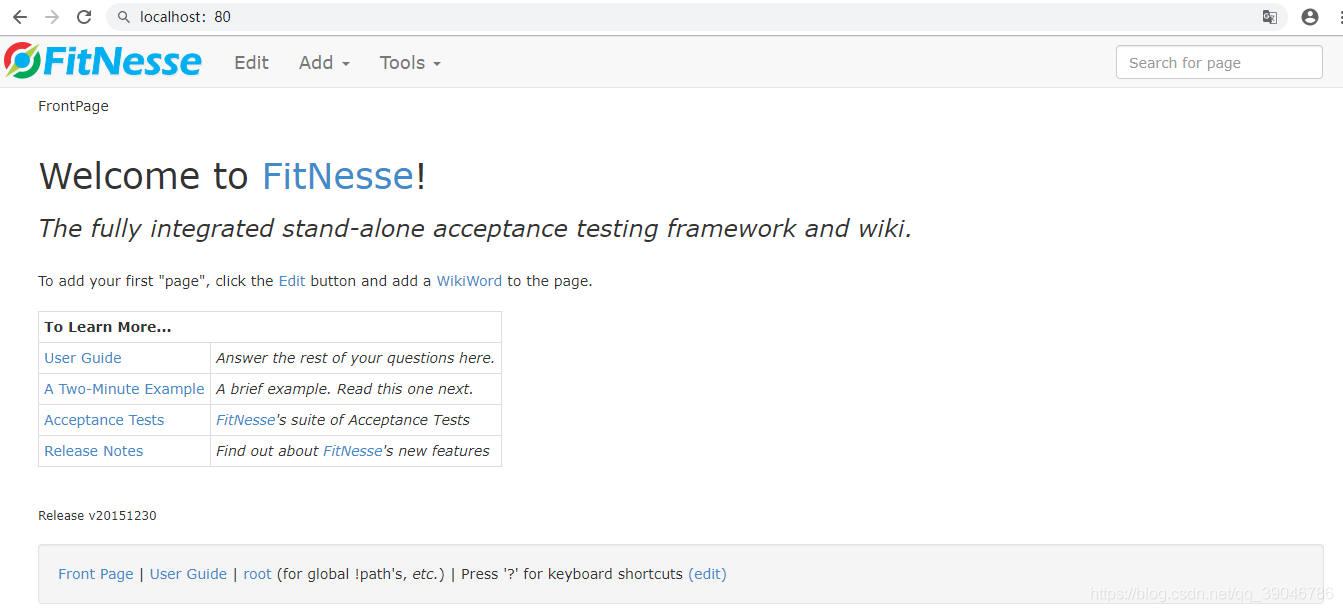Follow the Edit link in instructions

[292, 281]
